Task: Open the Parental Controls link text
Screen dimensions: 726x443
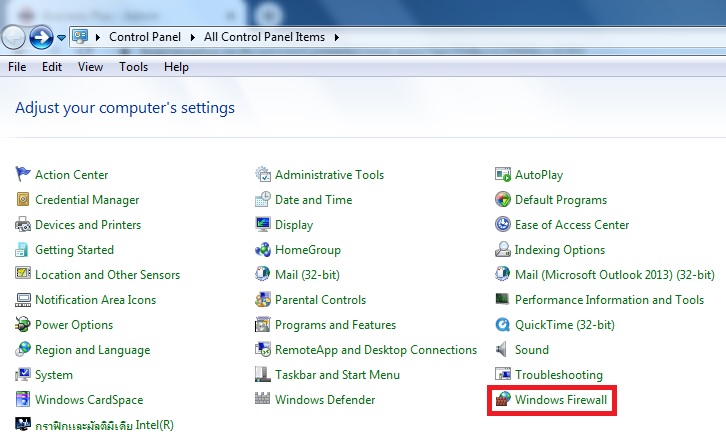Action: click(x=320, y=299)
